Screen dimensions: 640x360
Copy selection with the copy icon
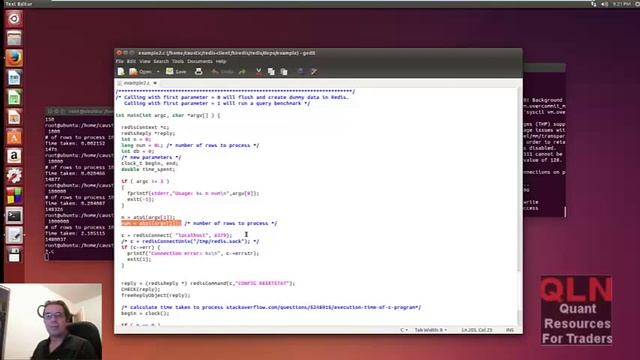coord(271,72)
